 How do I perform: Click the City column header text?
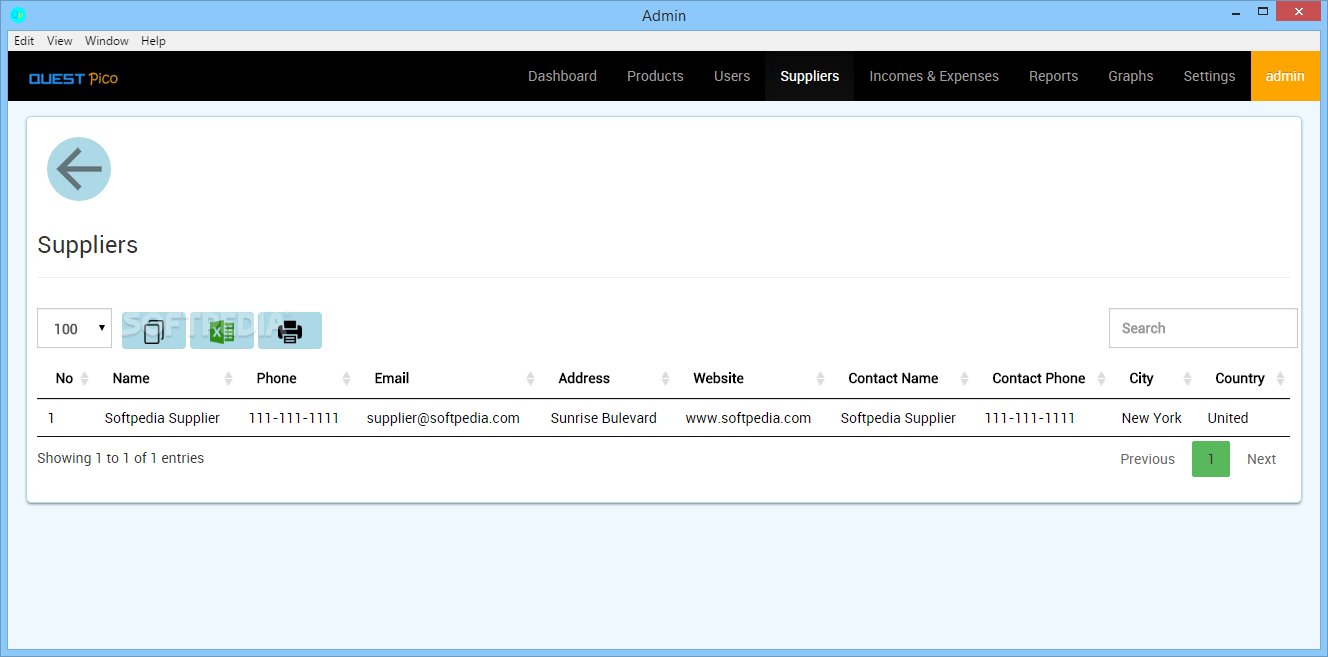(x=1141, y=378)
